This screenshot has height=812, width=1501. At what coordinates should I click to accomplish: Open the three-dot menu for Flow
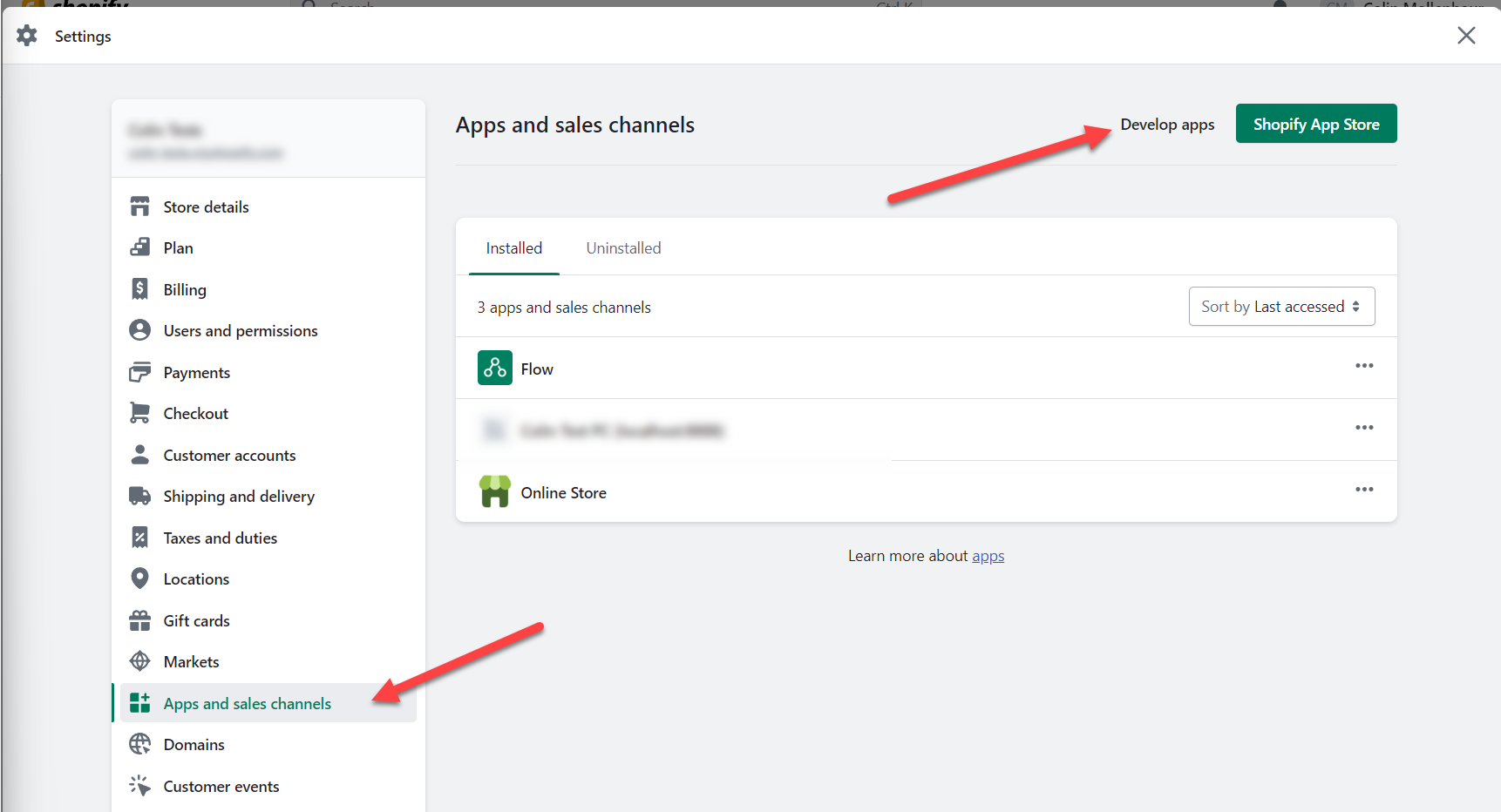click(1363, 366)
